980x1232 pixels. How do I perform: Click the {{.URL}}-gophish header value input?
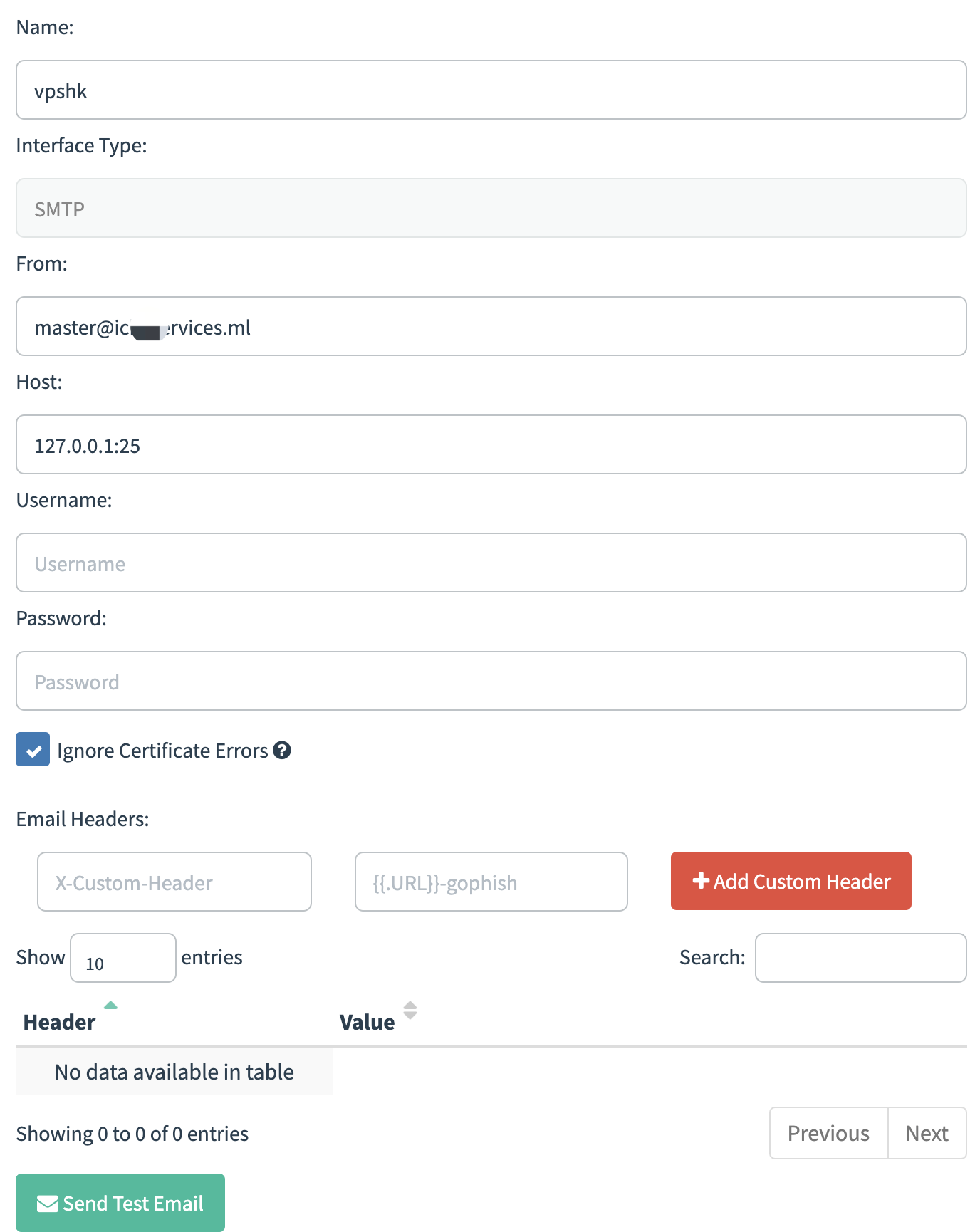(x=491, y=882)
